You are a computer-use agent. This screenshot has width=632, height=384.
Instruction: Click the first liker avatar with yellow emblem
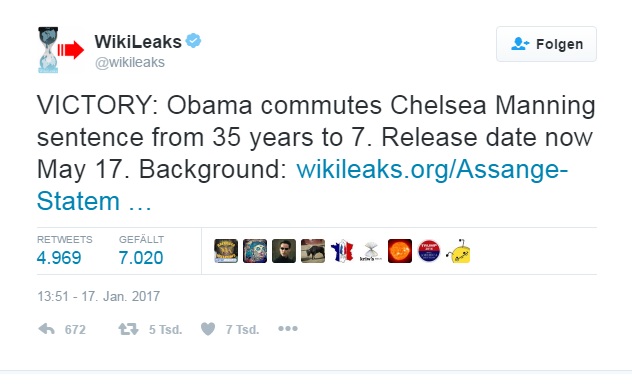pyautogui.click(x=226, y=251)
